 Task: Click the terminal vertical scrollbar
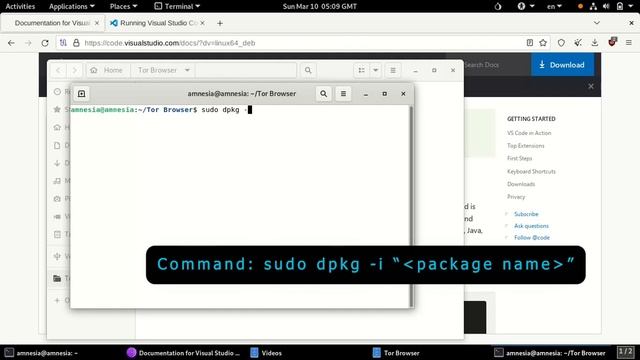click(x=411, y=206)
